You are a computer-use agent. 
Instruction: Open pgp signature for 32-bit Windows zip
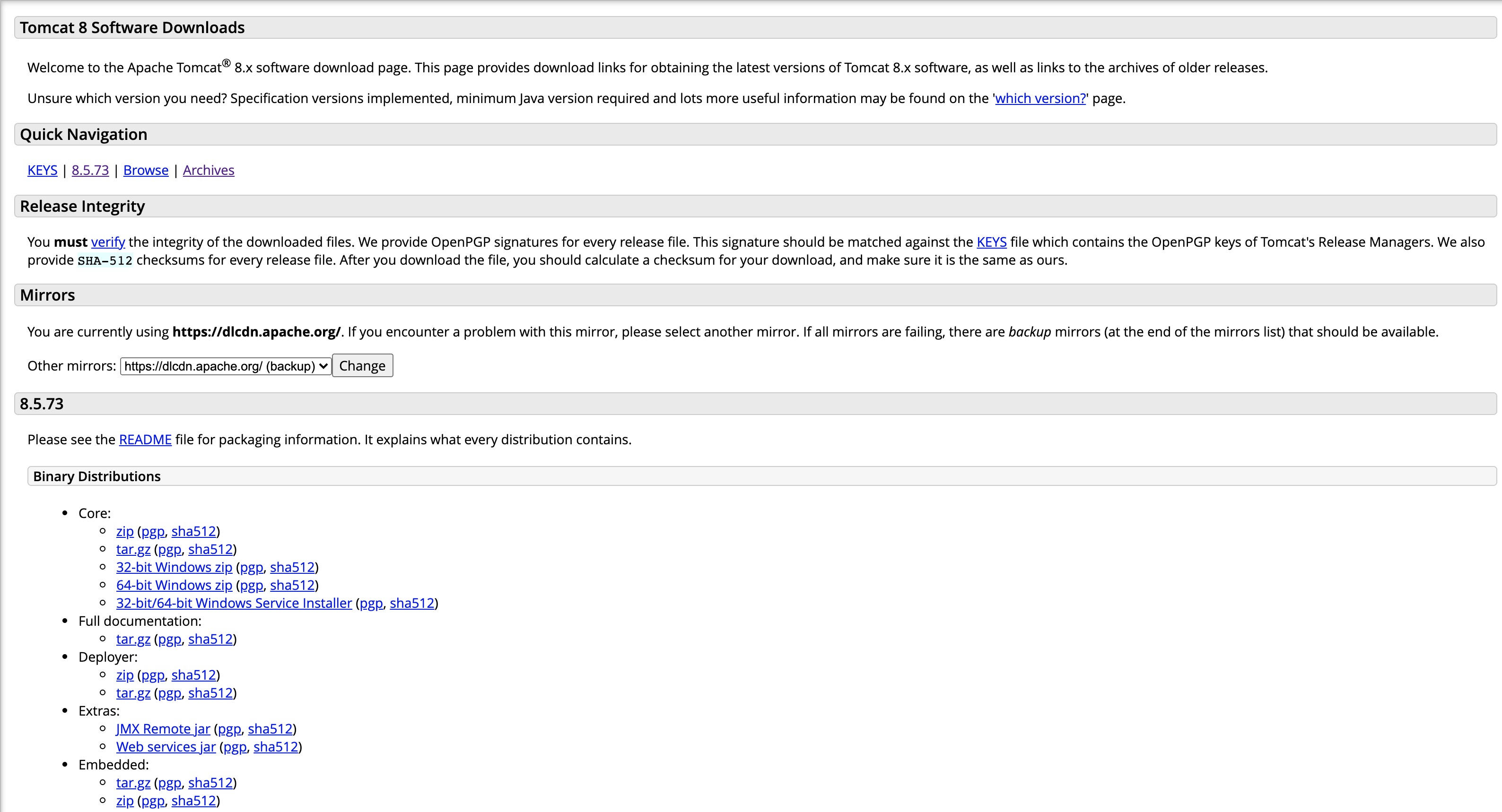pyautogui.click(x=251, y=567)
